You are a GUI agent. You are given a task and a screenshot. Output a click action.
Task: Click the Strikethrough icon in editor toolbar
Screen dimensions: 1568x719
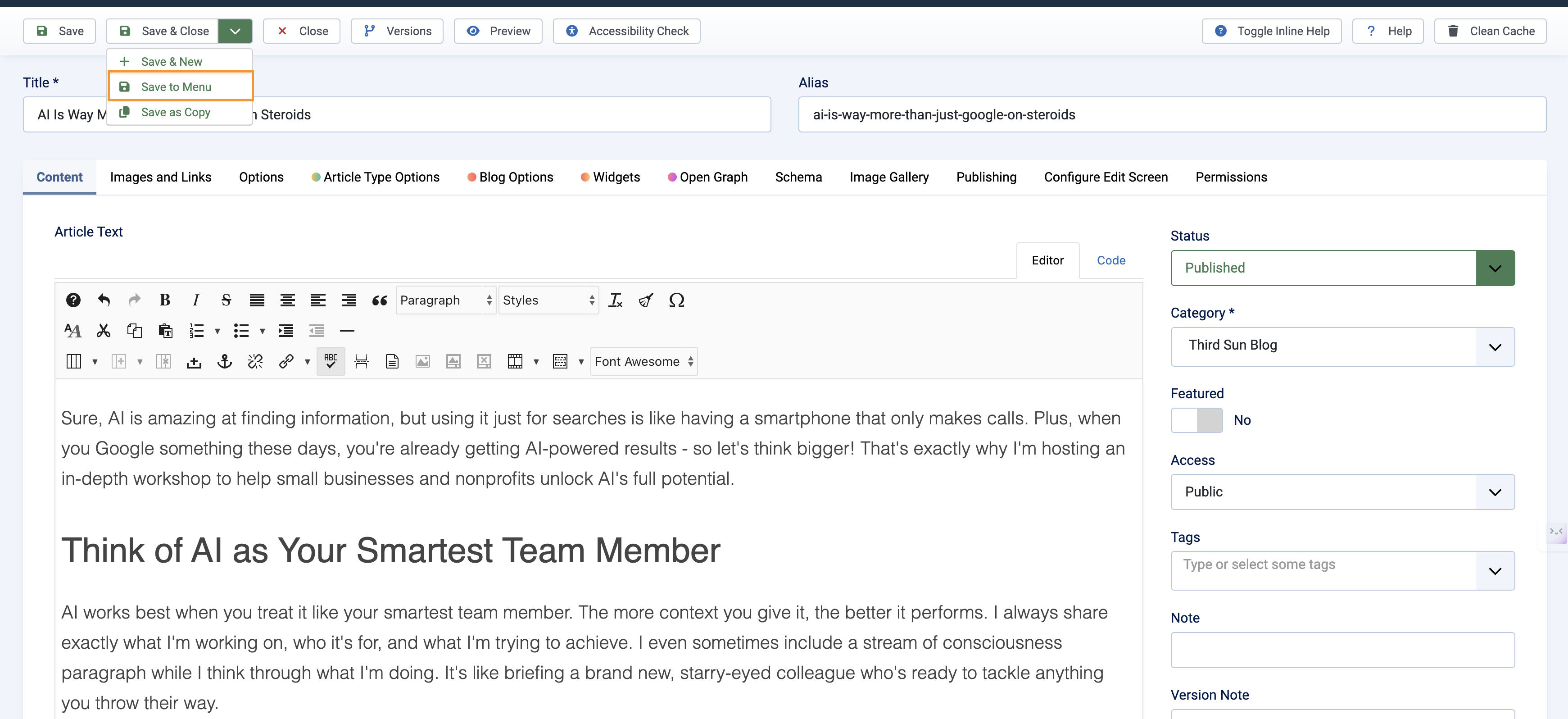(x=226, y=300)
